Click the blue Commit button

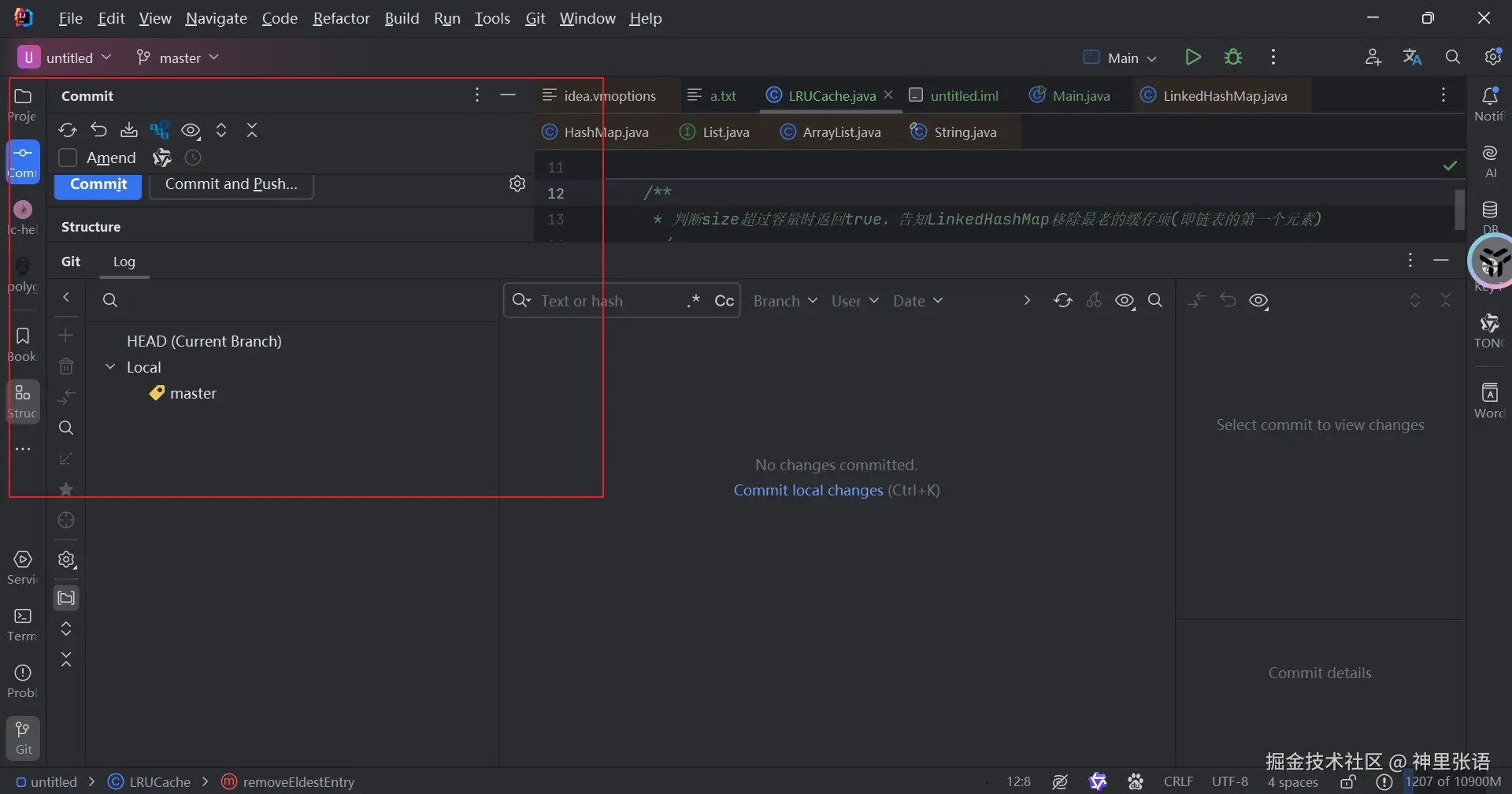(98, 184)
